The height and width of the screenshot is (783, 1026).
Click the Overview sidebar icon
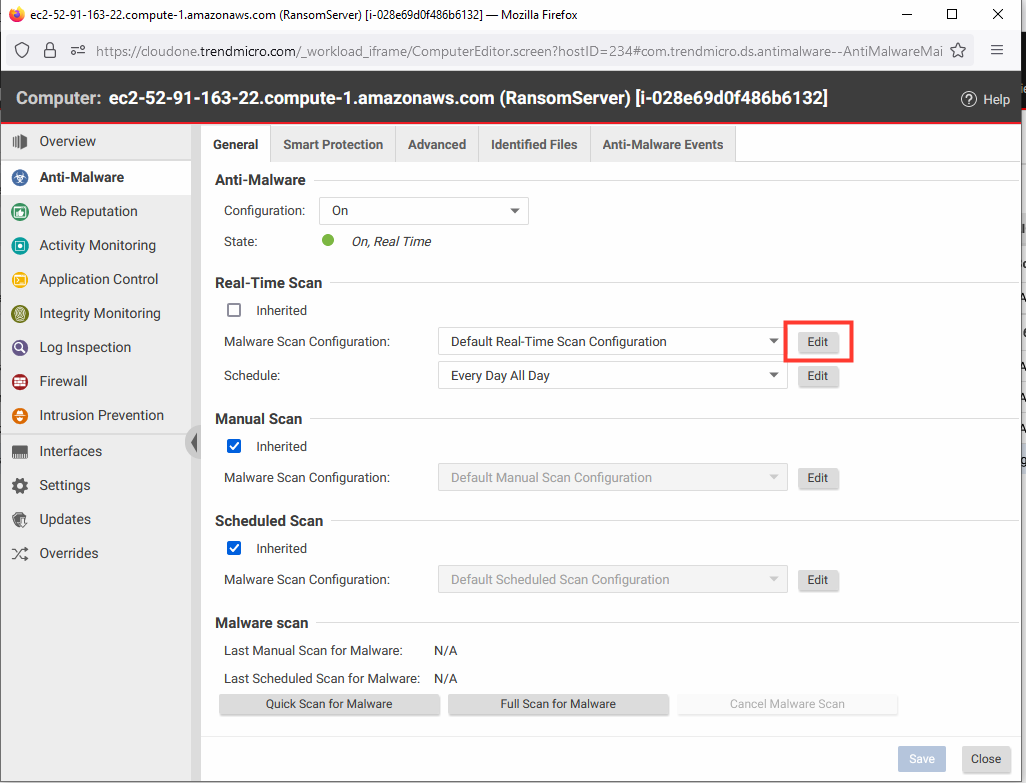[x=20, y=141]
